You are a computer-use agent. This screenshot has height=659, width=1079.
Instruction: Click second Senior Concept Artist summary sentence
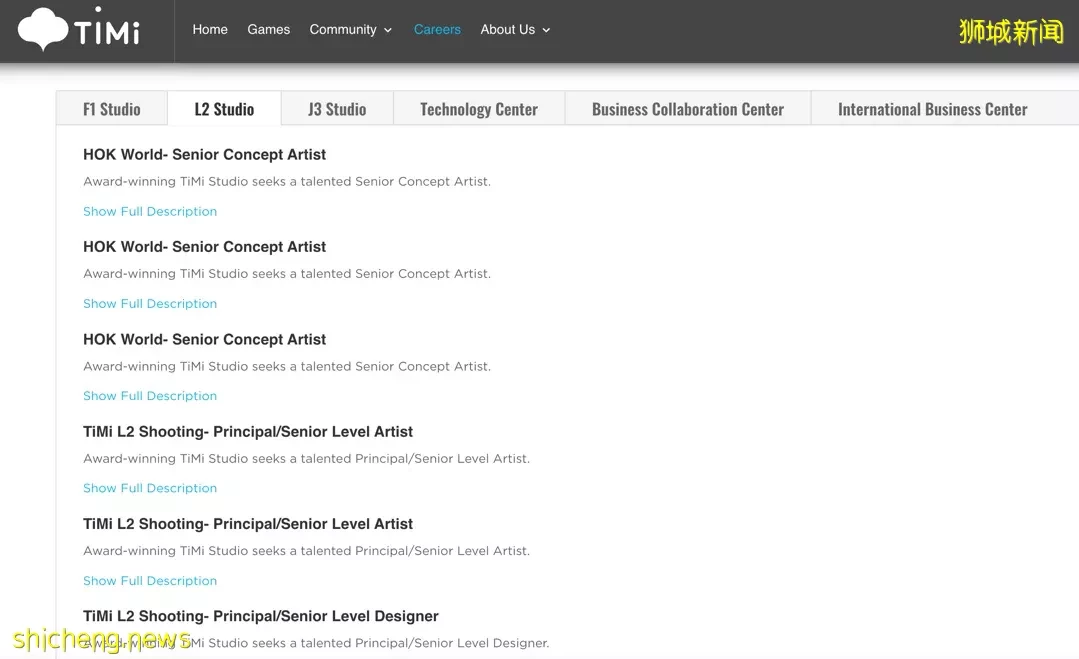(287, 274)
